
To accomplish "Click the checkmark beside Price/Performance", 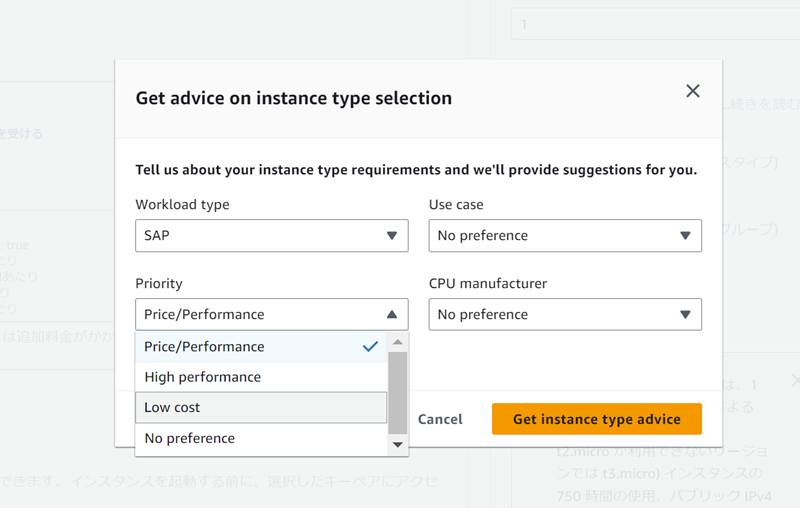I will point(370,347).
